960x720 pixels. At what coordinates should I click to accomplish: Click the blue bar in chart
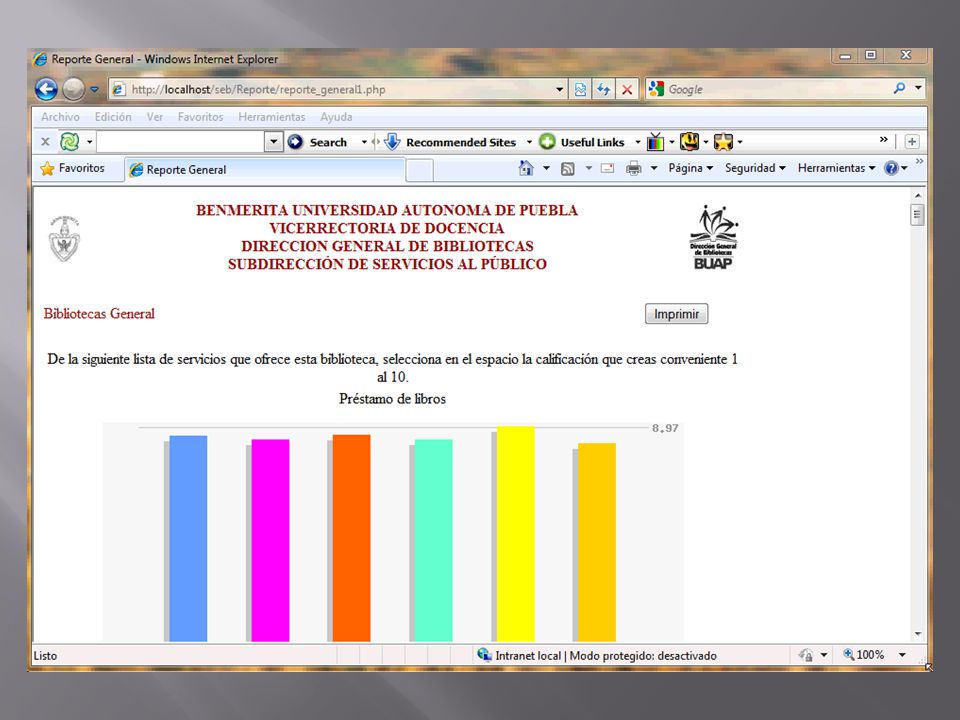[188, 538]
